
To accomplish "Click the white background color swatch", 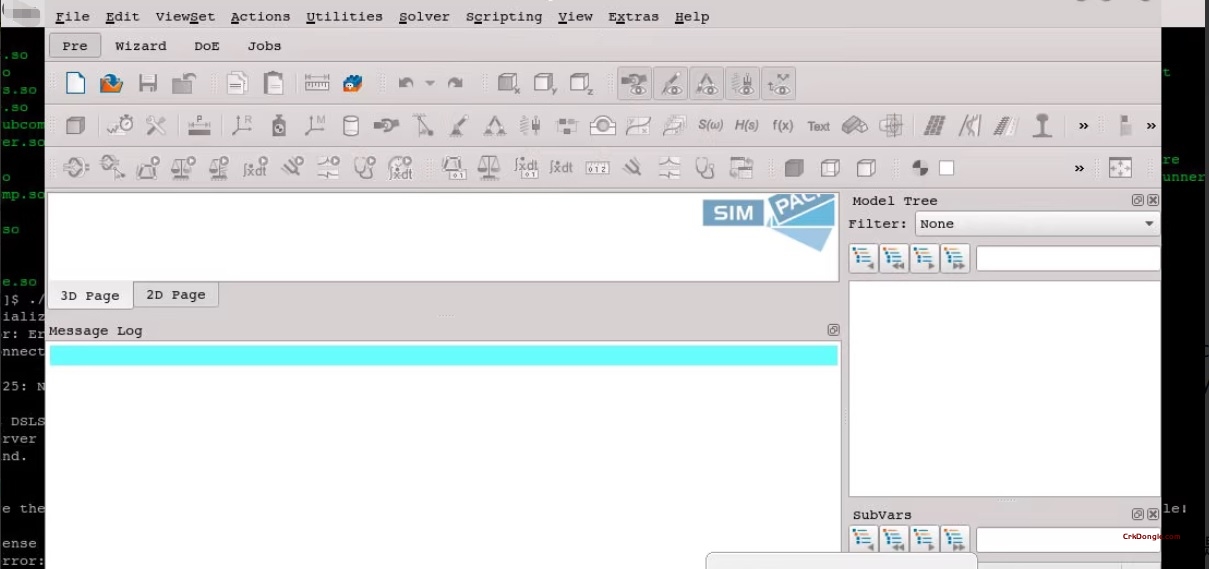I will [946, 168].
